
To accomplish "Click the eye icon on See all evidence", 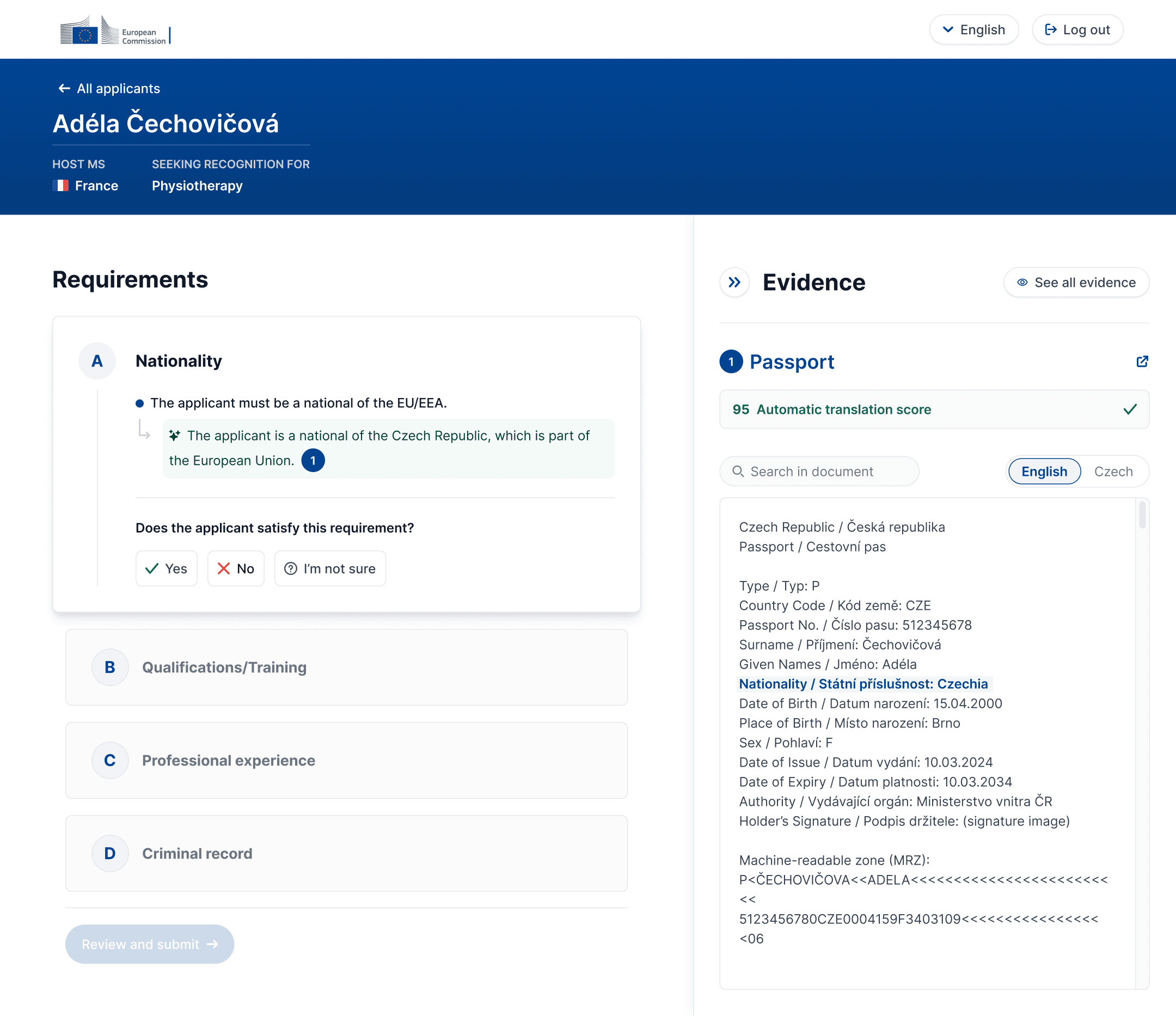I will [x=1023, y=282].
